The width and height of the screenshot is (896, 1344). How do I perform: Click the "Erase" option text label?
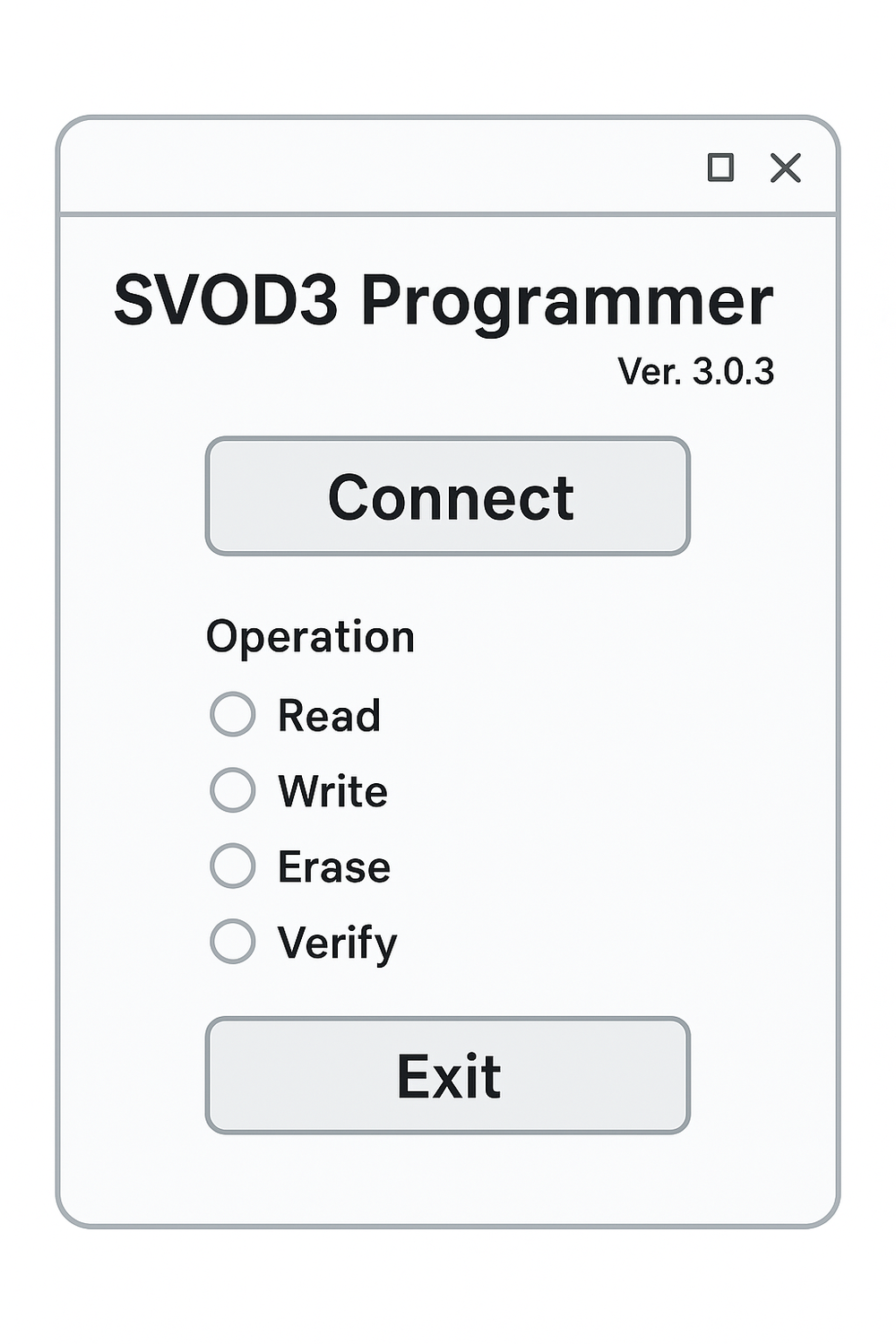point(333,867)
